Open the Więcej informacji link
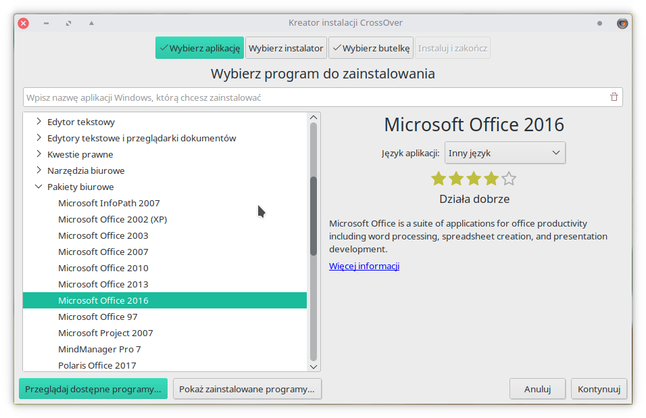The height and width of the screenshot is (418, 646). [364, 266]
